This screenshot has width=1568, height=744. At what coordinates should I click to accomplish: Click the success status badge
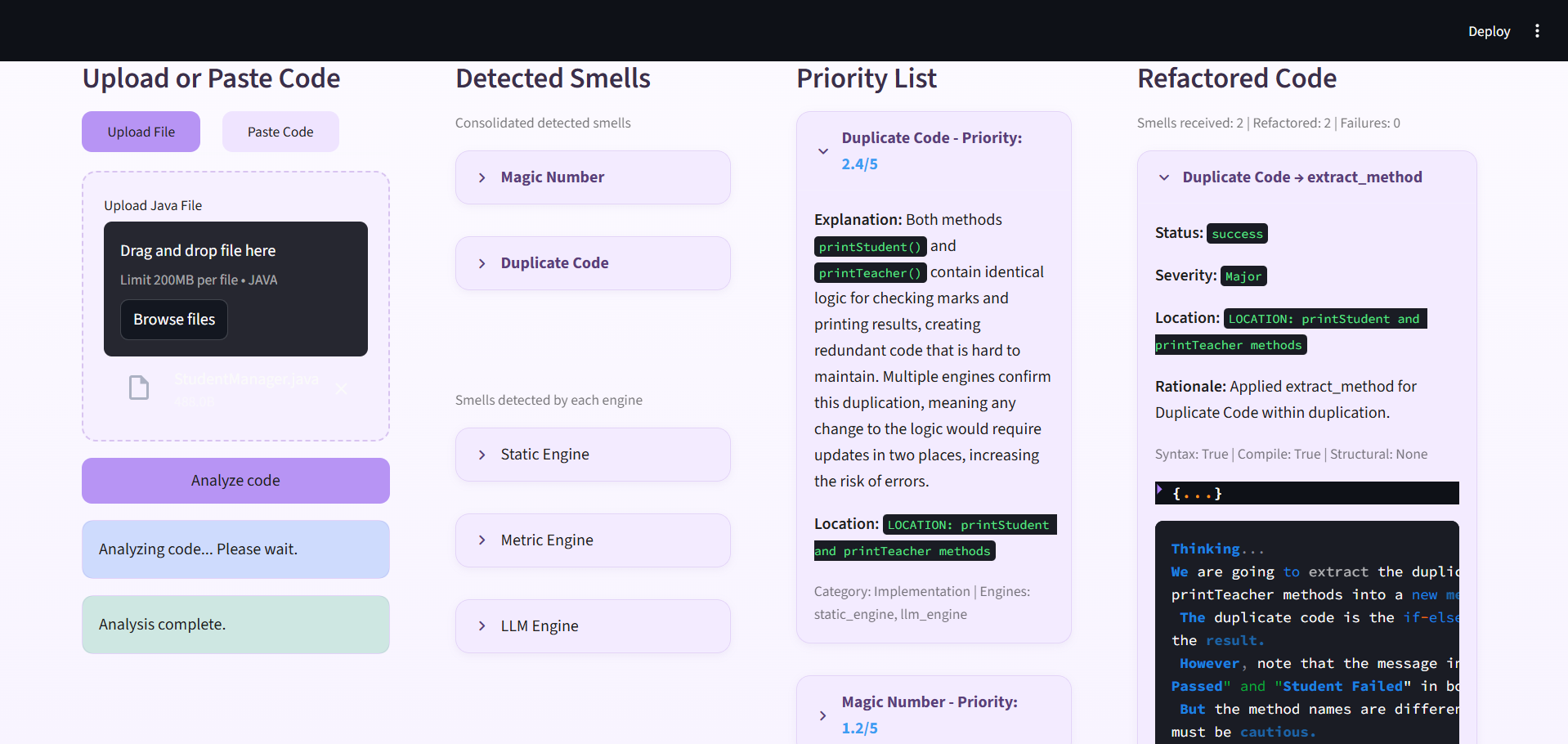[x=1236, y=233]
